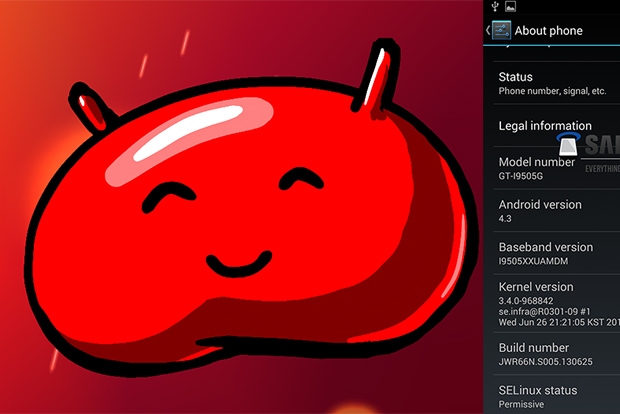The height and width of the screenshot is (414, 620).
Task: Tap the SELinux status row
Action: click(557, 395)
